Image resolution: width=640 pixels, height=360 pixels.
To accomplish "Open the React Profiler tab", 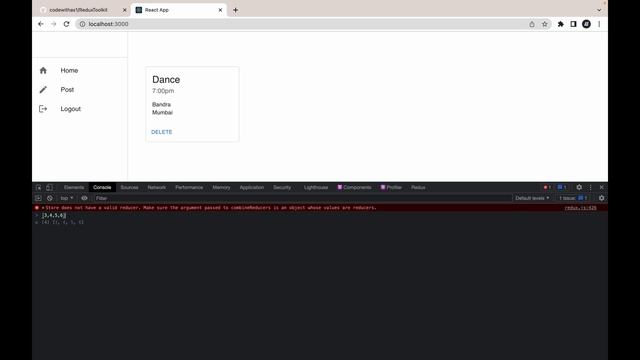I will pyautogui.click(x=391, y=187).
